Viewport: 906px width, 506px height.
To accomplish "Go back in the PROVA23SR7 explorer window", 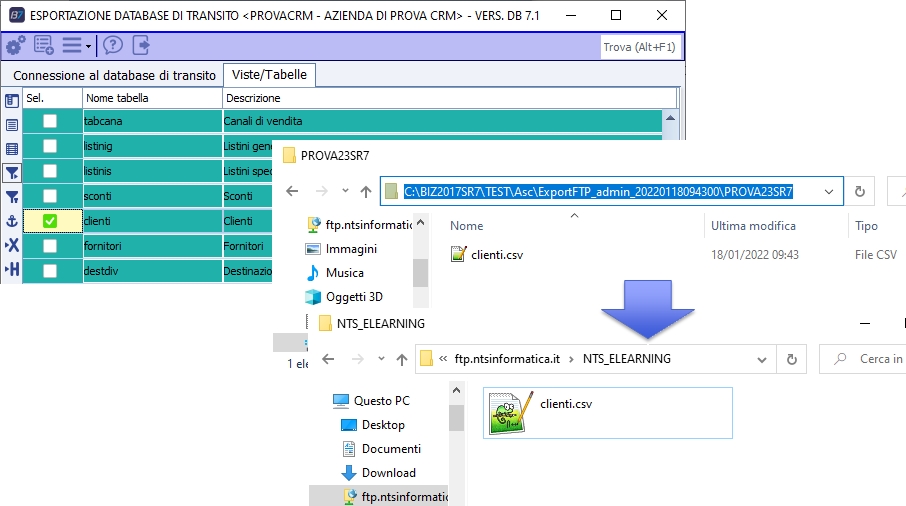I will pyautogui.click(x=292, y=191).
